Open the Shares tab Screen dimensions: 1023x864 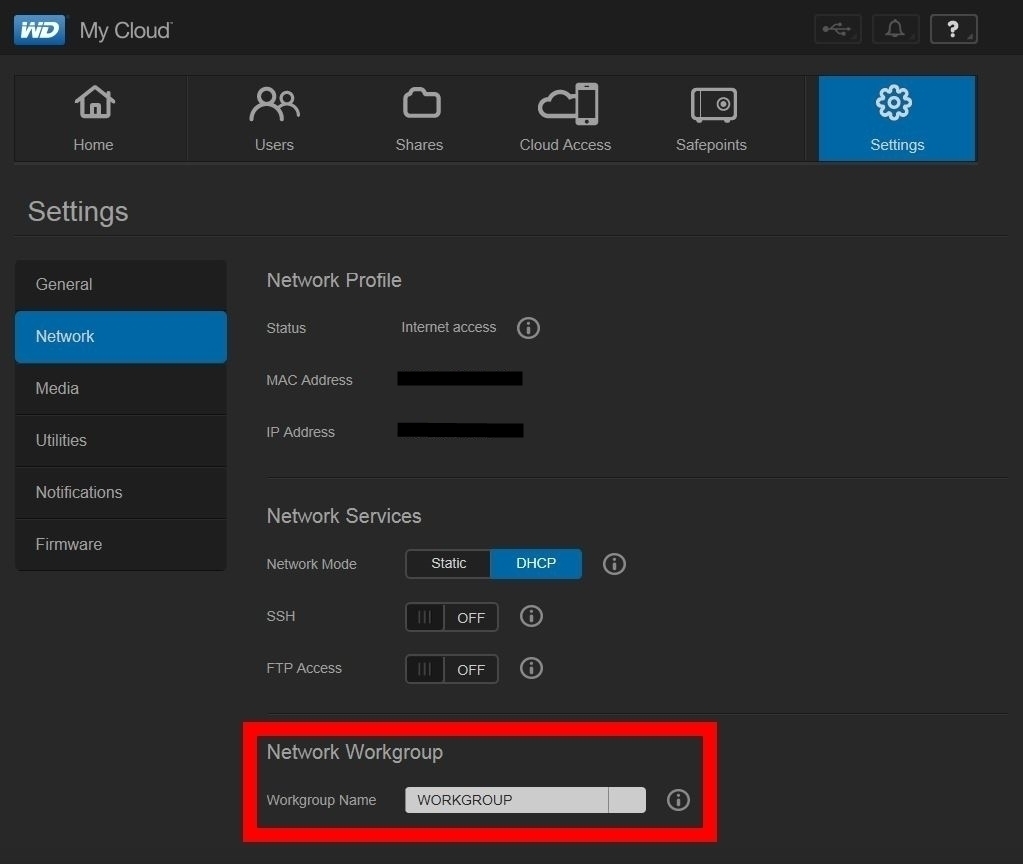420,119
